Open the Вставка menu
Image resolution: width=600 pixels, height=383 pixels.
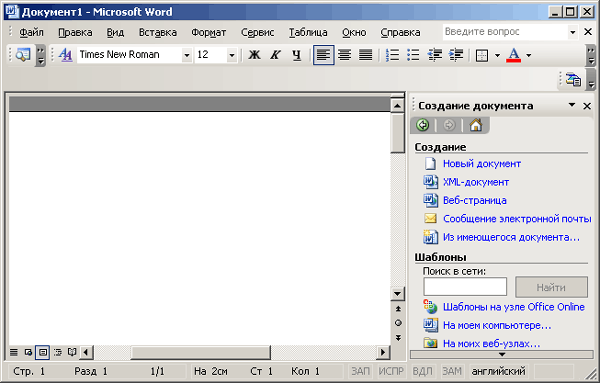coord(158,33)
